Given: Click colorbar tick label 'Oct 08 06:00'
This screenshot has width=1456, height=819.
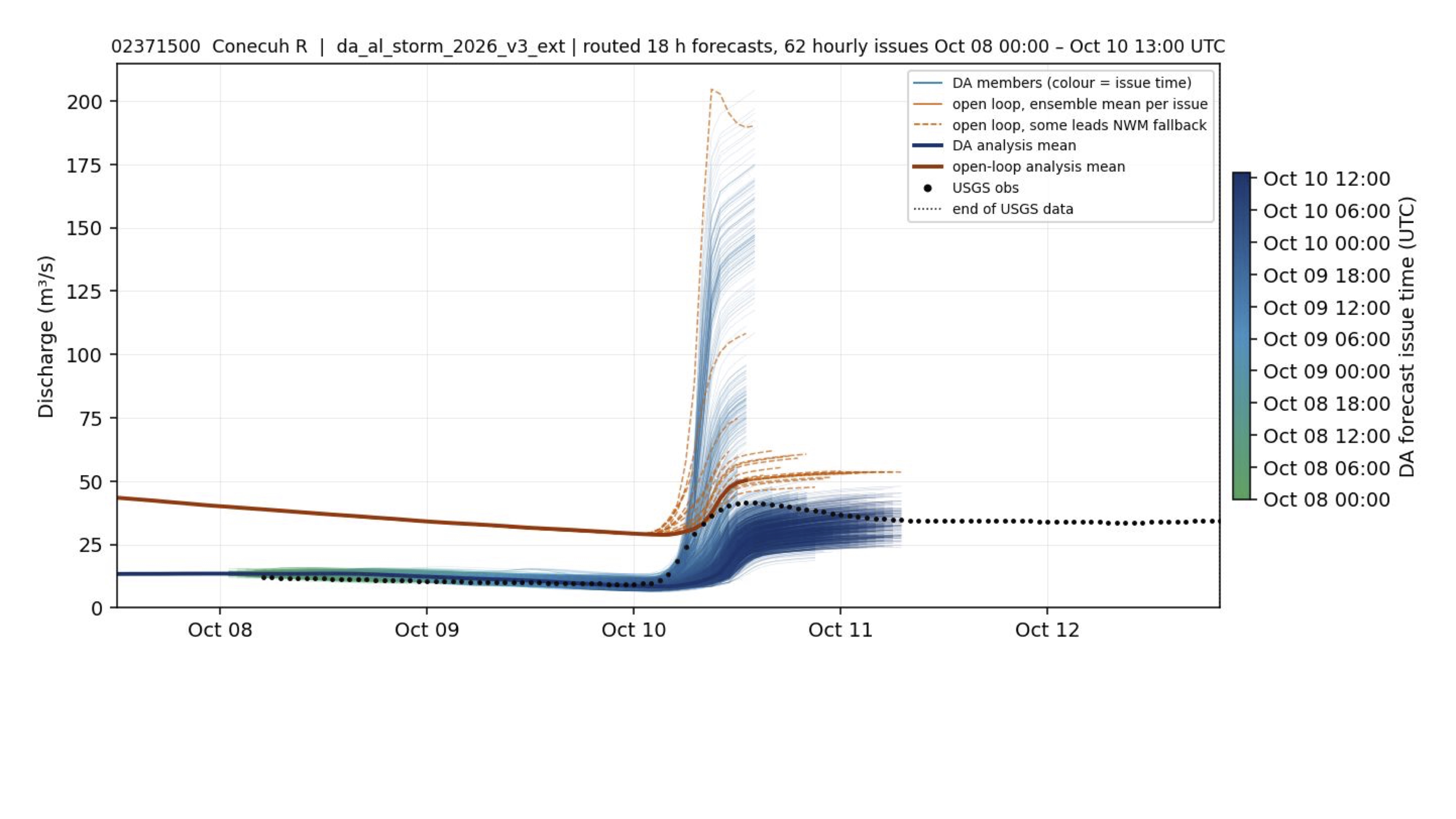Looking at the screenshot, I should tap(1327, 468).
